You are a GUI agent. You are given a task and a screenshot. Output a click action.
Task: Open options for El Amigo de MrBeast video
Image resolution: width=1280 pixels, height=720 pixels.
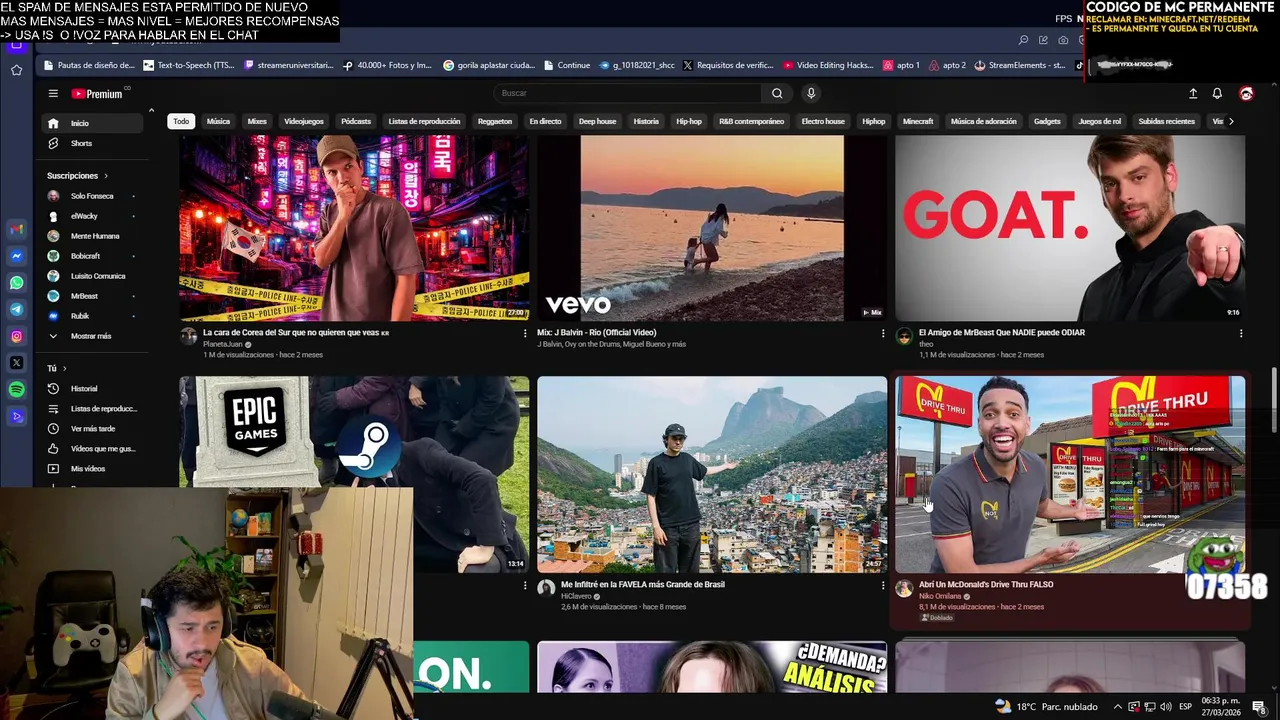(1241, 333)
